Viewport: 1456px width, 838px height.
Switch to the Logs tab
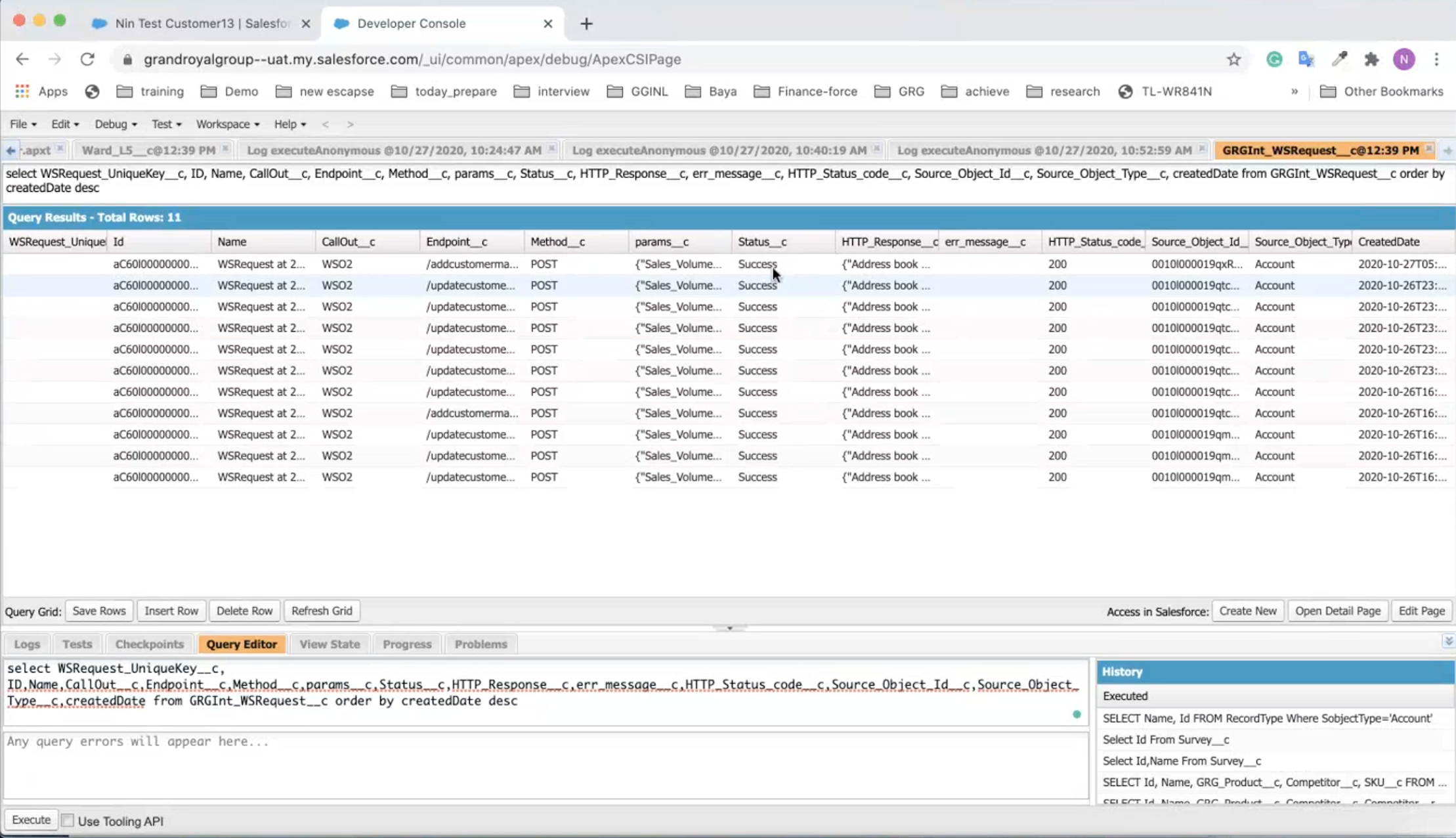click(x=27, y=644)
